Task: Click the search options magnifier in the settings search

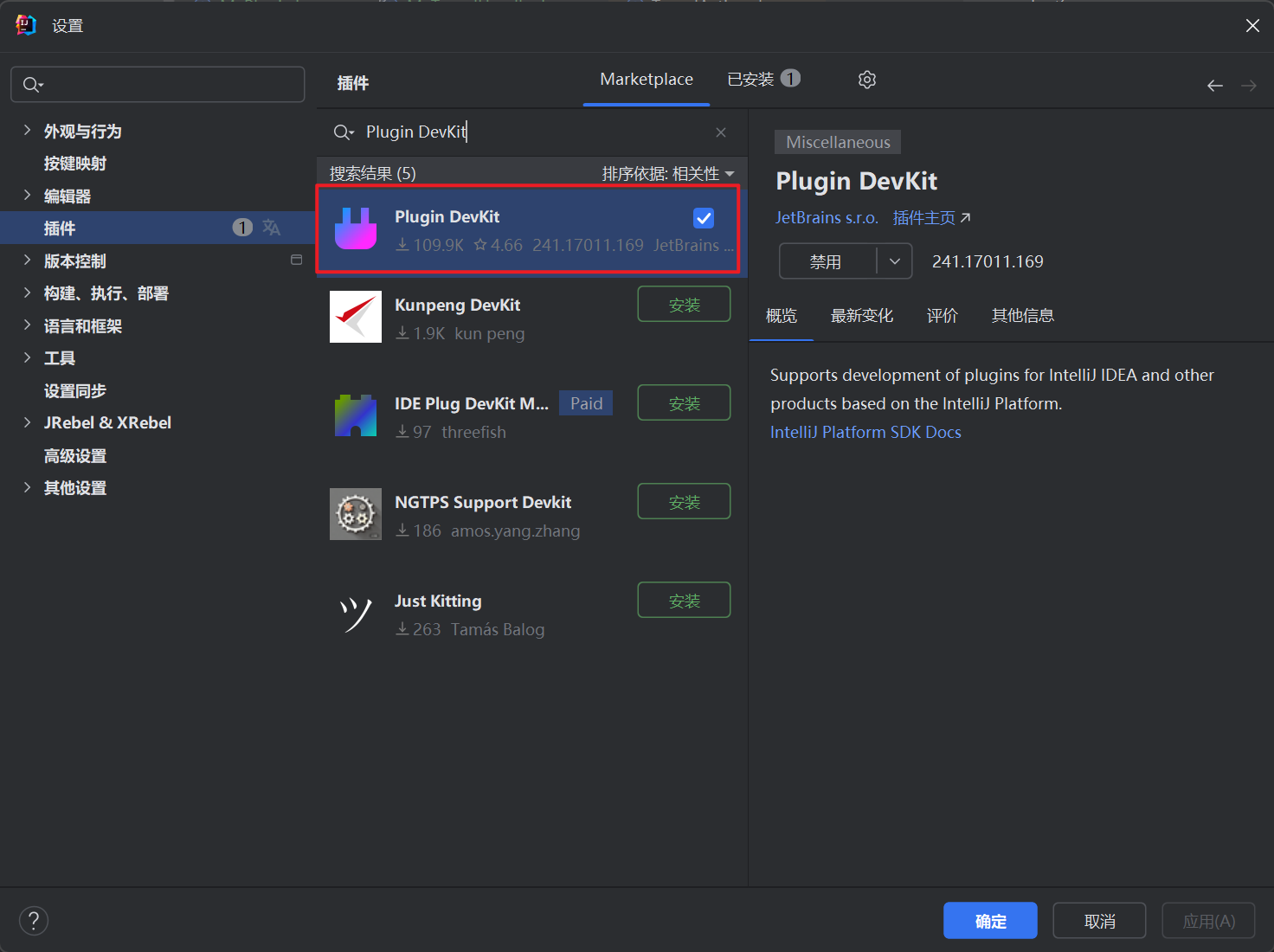Action: [33, 84]
